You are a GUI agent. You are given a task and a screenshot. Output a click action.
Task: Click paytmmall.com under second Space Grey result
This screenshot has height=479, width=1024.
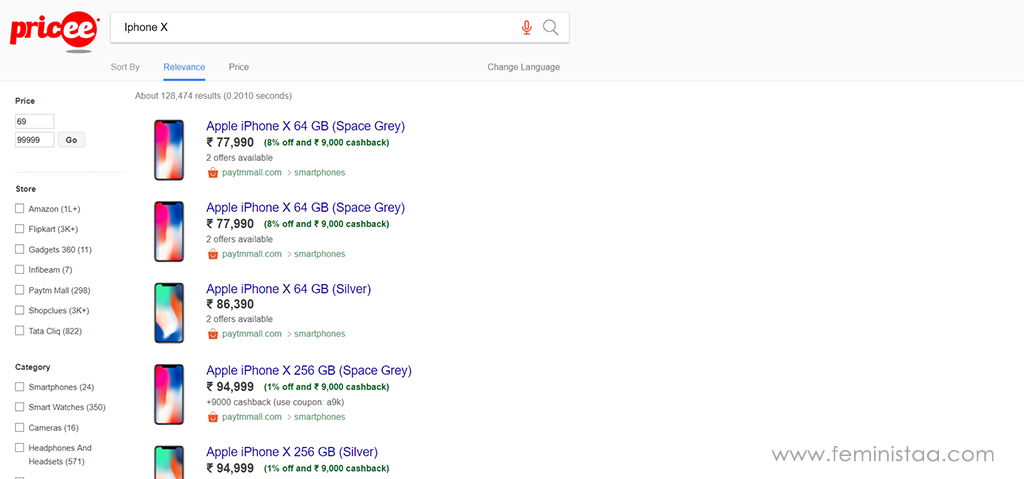pyautogui.click(x=251, y=254)
